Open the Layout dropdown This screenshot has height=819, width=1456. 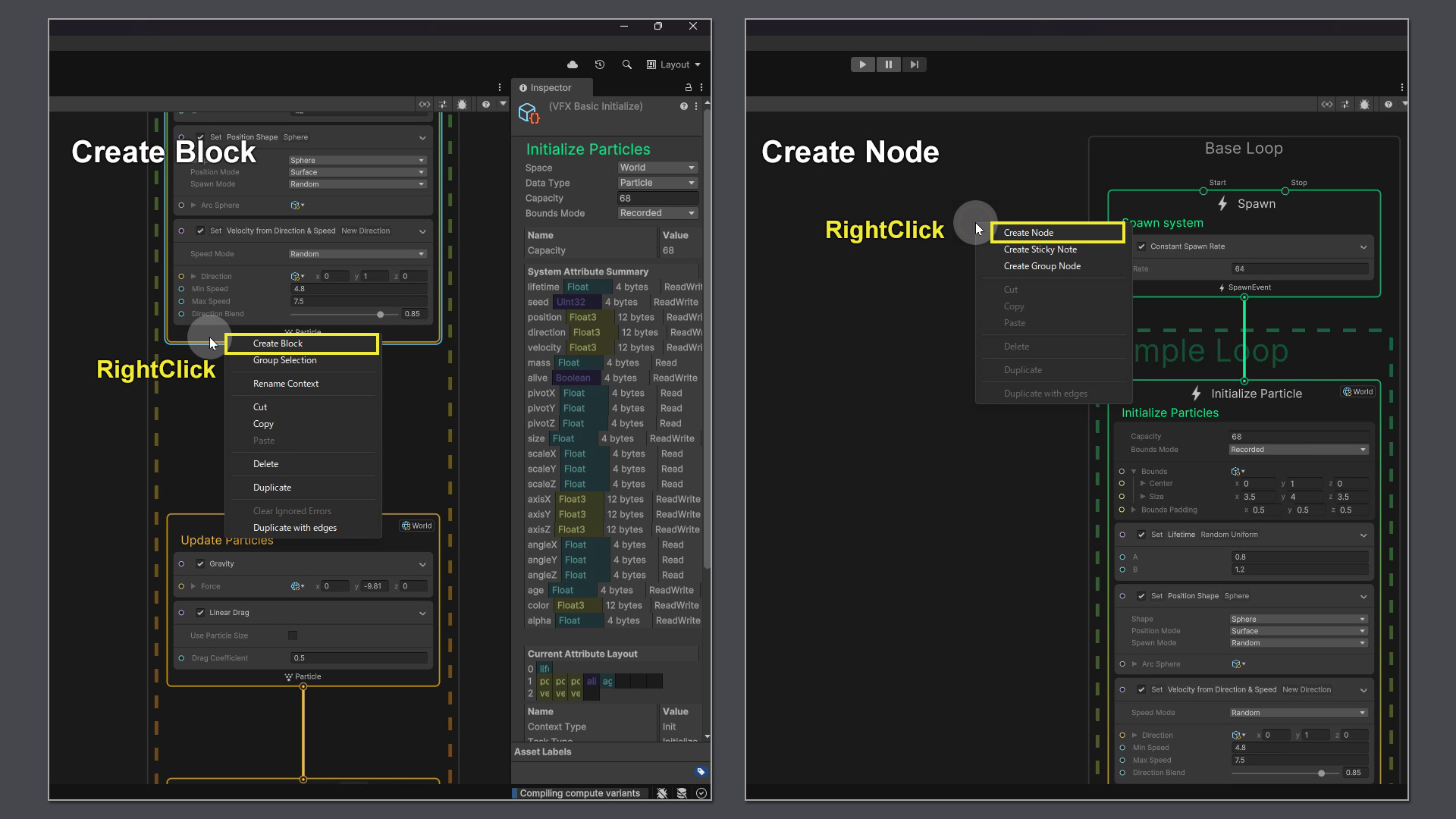click(x=673, y=64)
